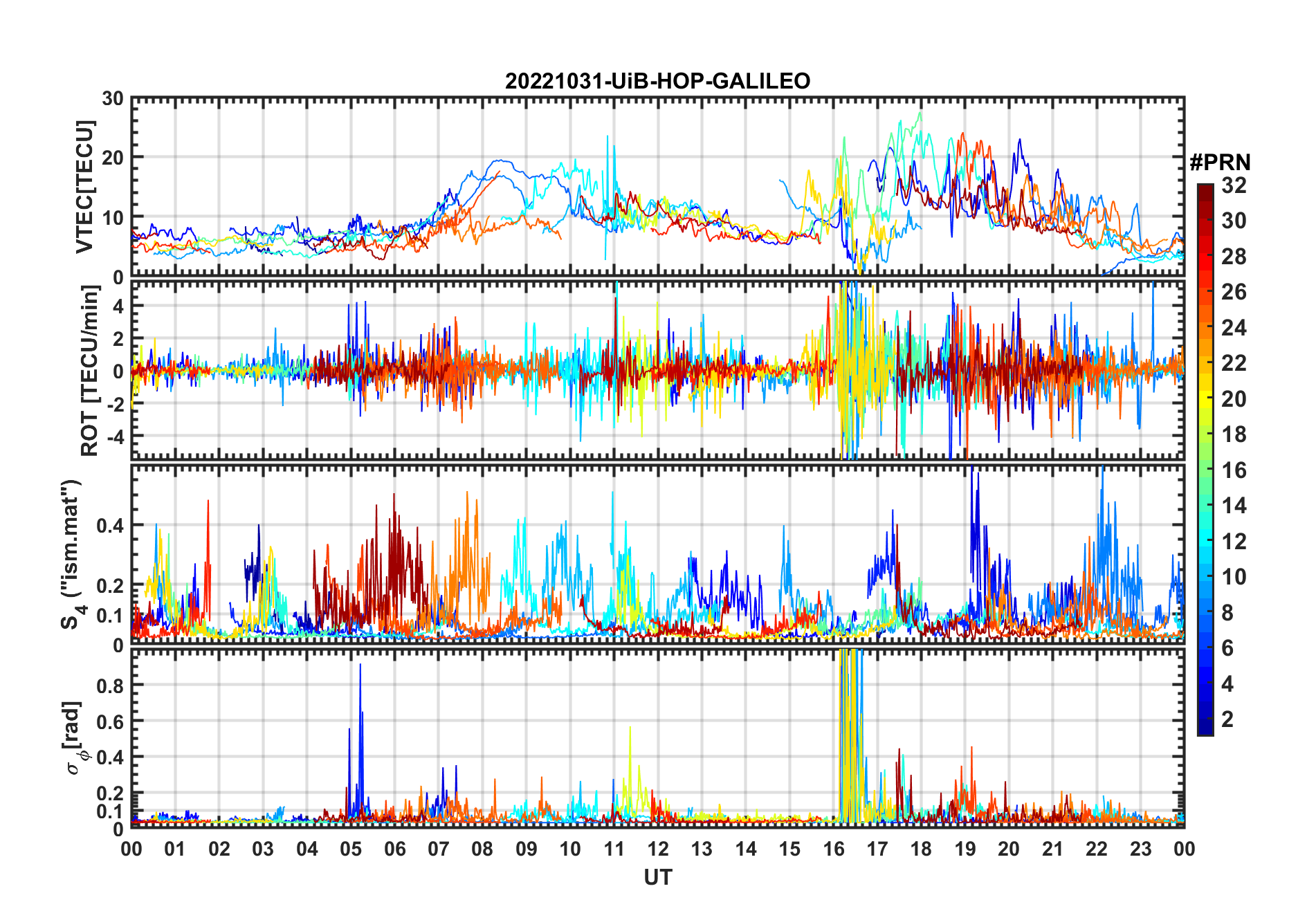
Task: Click x-axis hour label "05"
Action: coord(351,849)
